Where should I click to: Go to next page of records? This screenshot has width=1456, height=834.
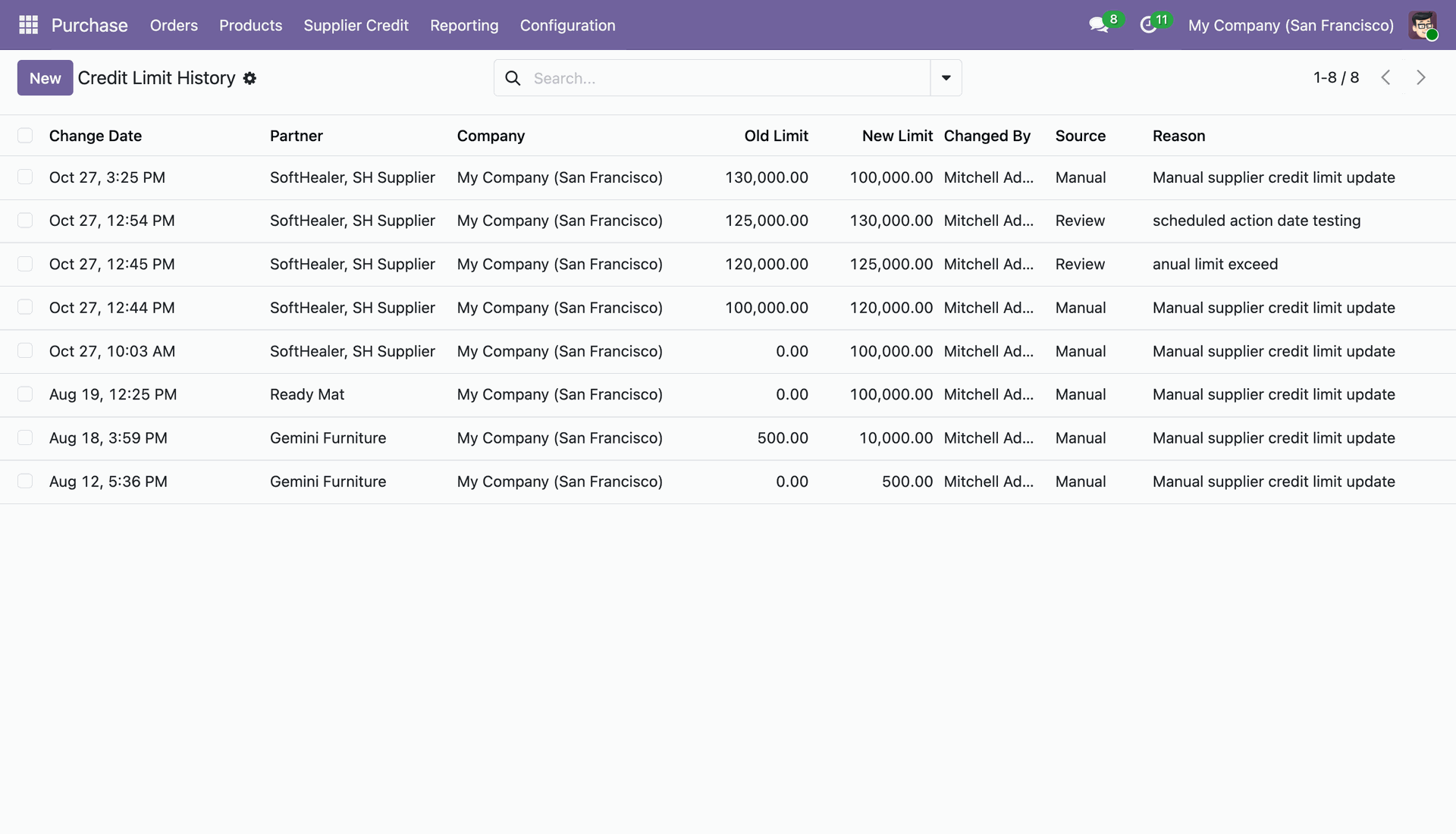click(x=1420, y=77)
